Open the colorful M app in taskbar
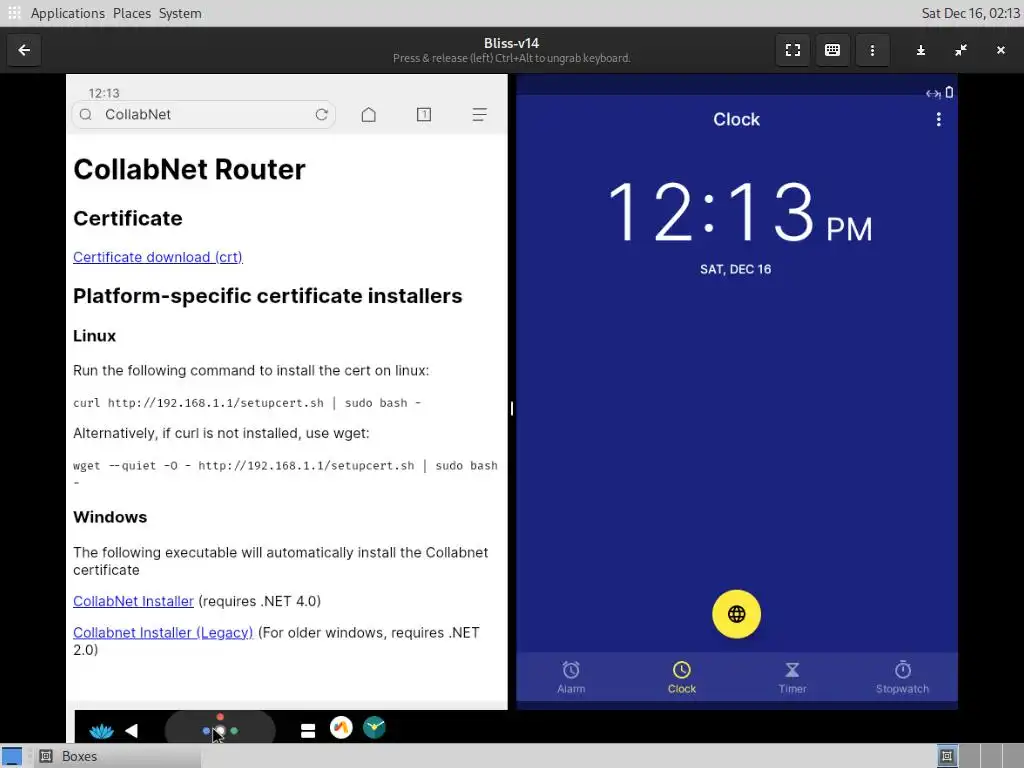The height and width of the screenshot is (768, 1024). pyautogui.click(x=341, y=728)
